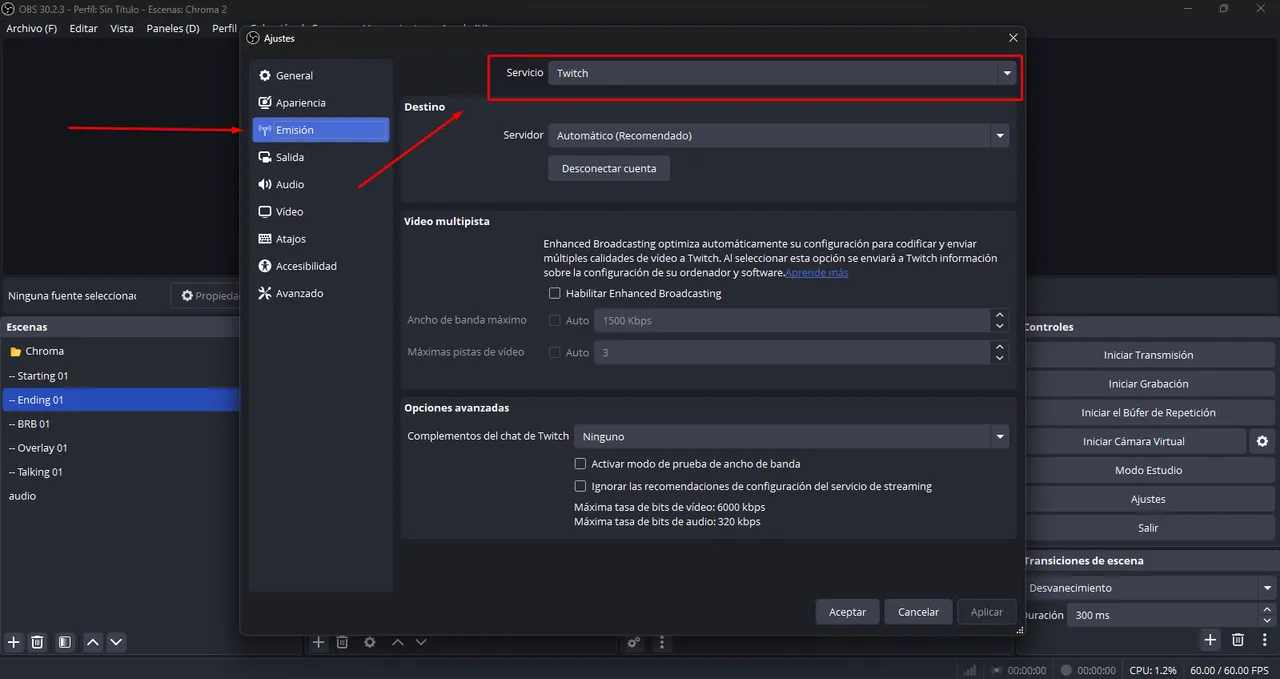Decrease Máximas pistas de vídeo value
The image size is (1280, 679).
(x=999, y=359)
